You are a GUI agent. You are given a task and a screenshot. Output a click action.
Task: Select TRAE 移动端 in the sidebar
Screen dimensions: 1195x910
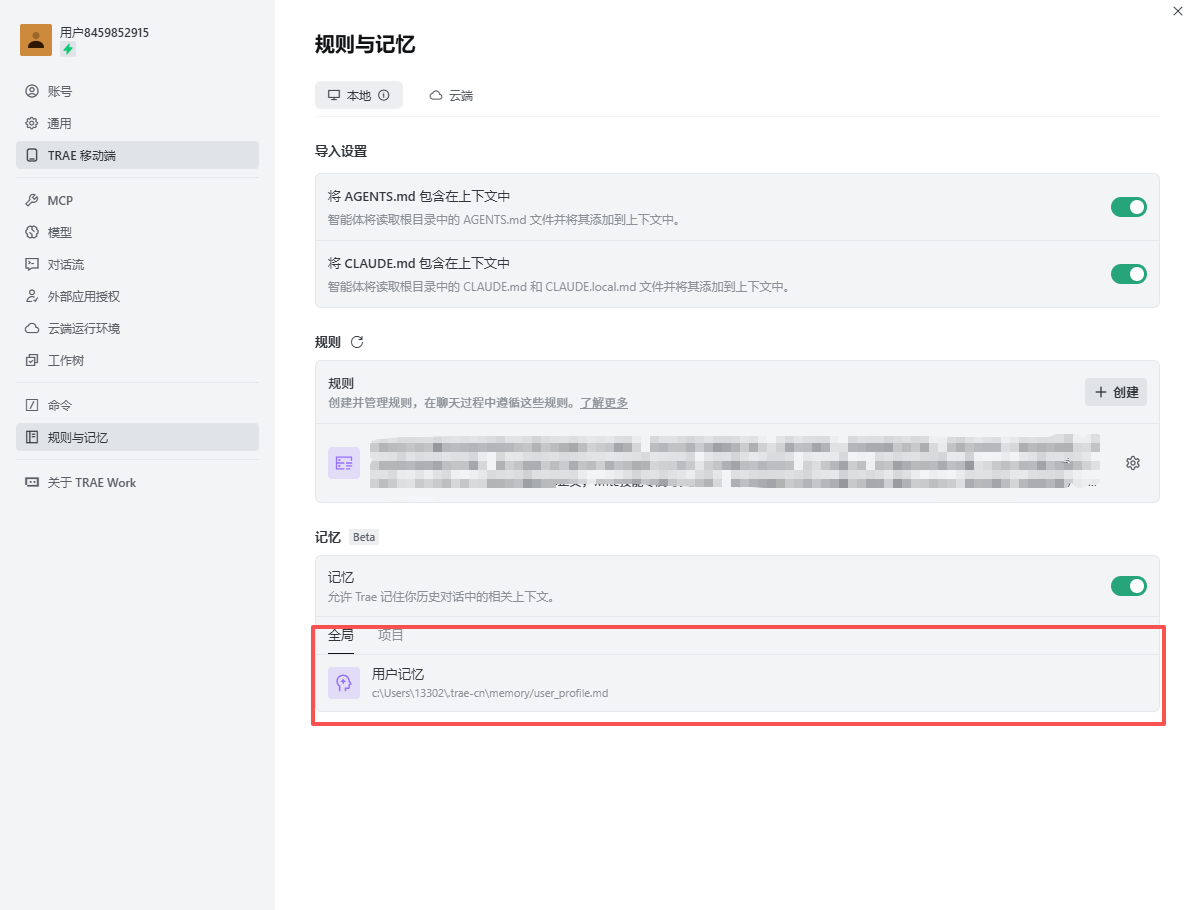[x=137, y=155]
